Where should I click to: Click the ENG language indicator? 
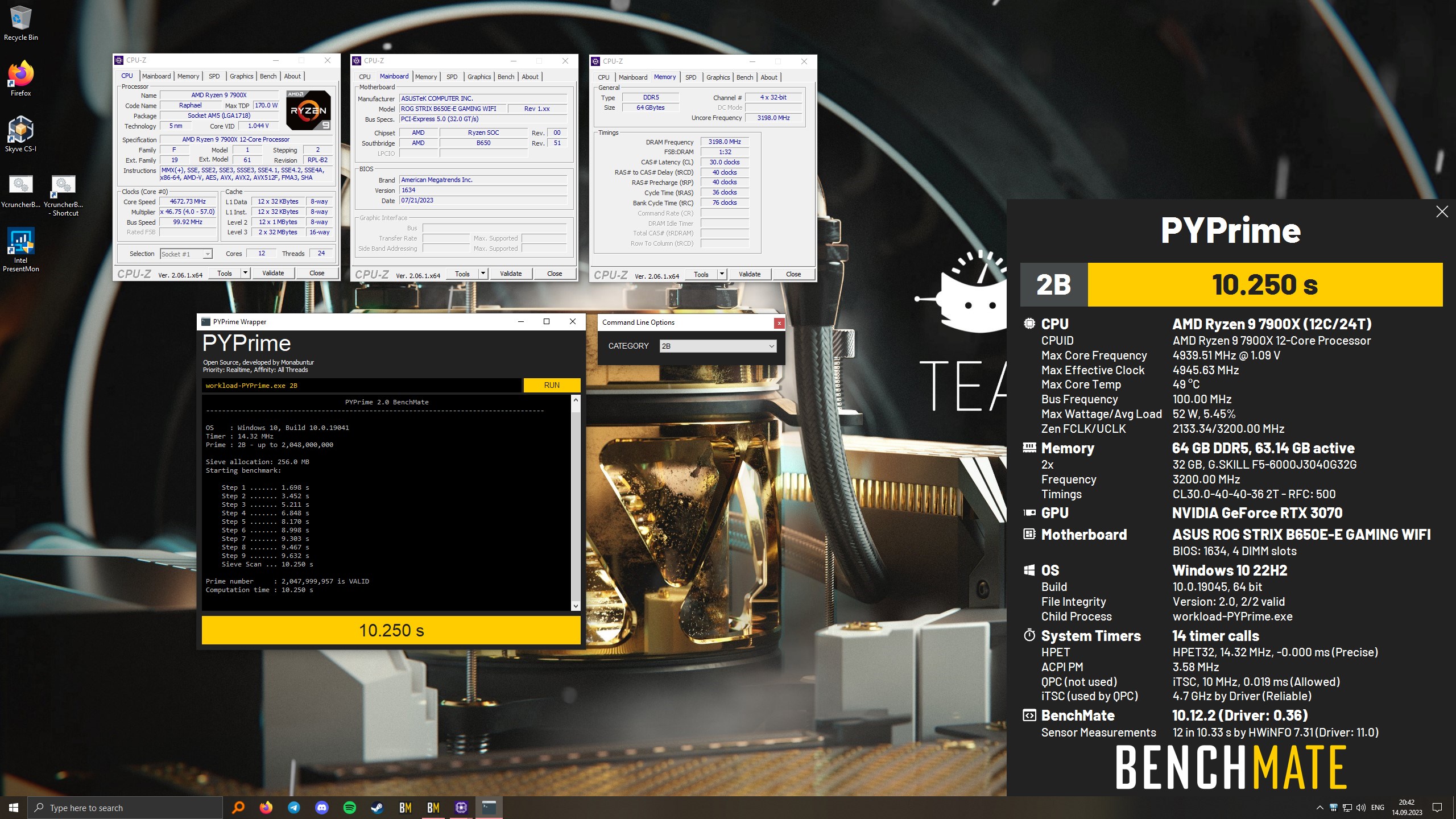point(1378,808)
